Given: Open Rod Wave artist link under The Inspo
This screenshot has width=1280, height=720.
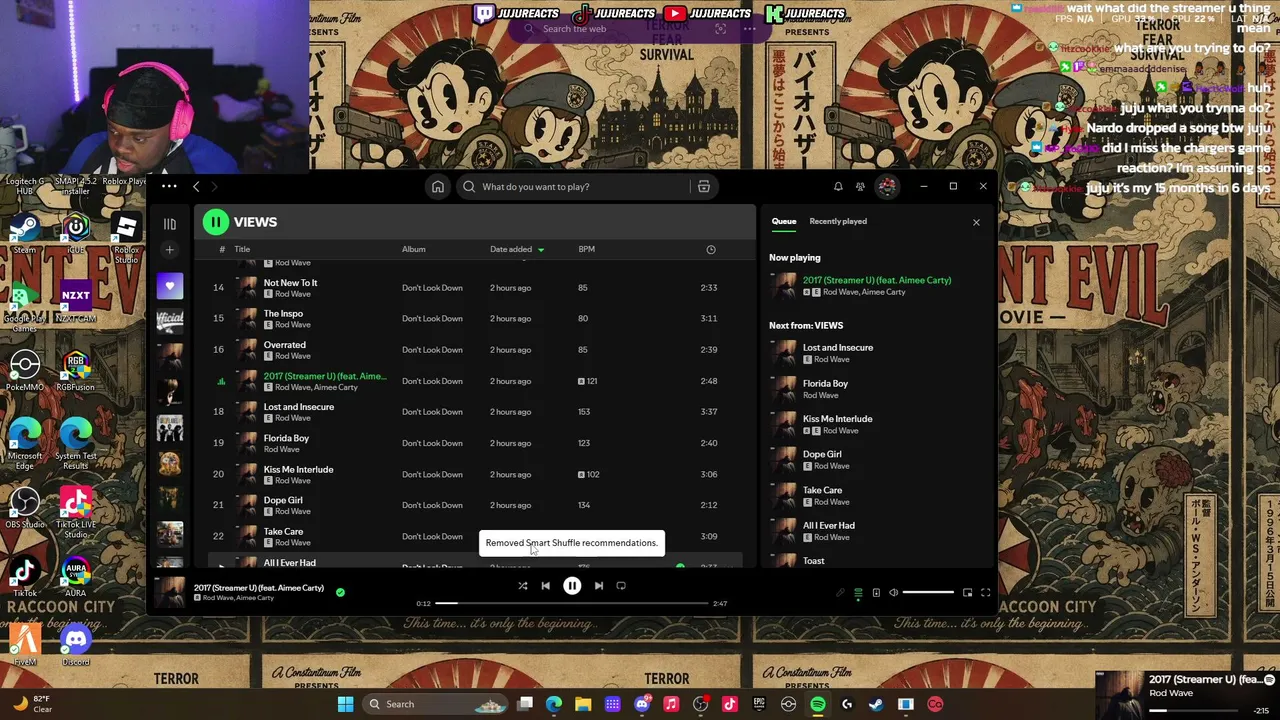Looking at the screenshot, I should (292, 325).
